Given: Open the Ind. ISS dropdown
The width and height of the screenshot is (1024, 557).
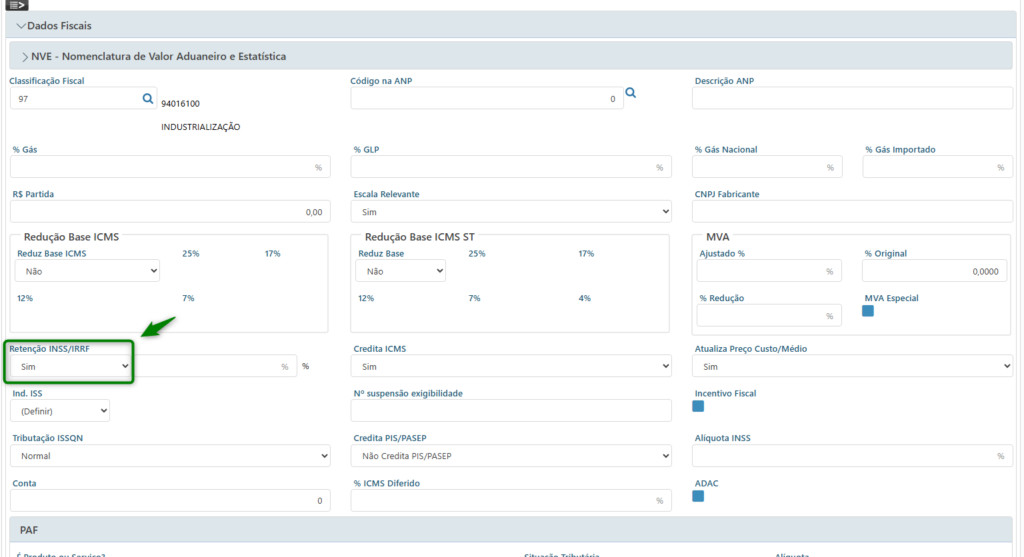Looking at the screenshot, I should click(60, 410).
